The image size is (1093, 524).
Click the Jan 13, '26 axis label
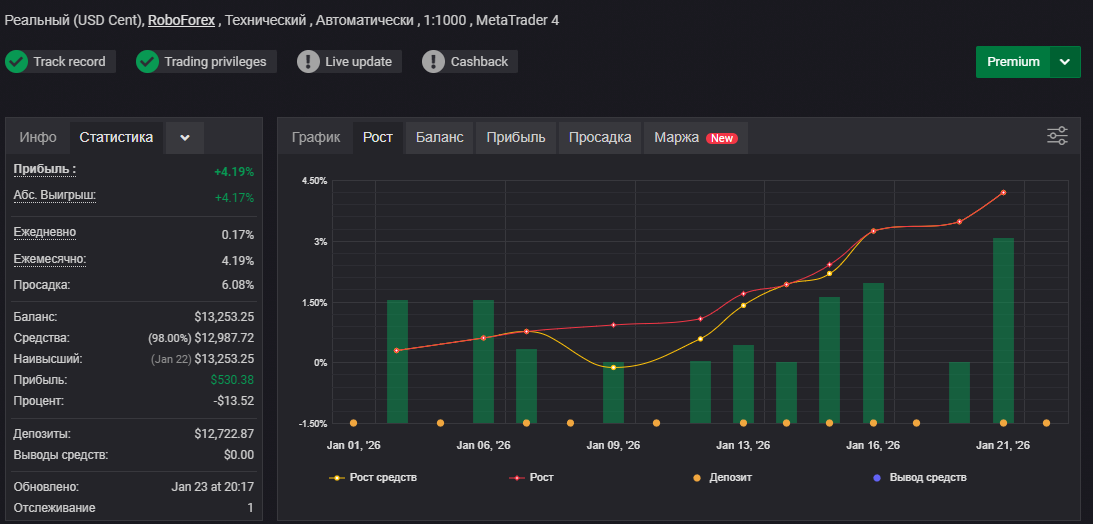coord(742,445)
